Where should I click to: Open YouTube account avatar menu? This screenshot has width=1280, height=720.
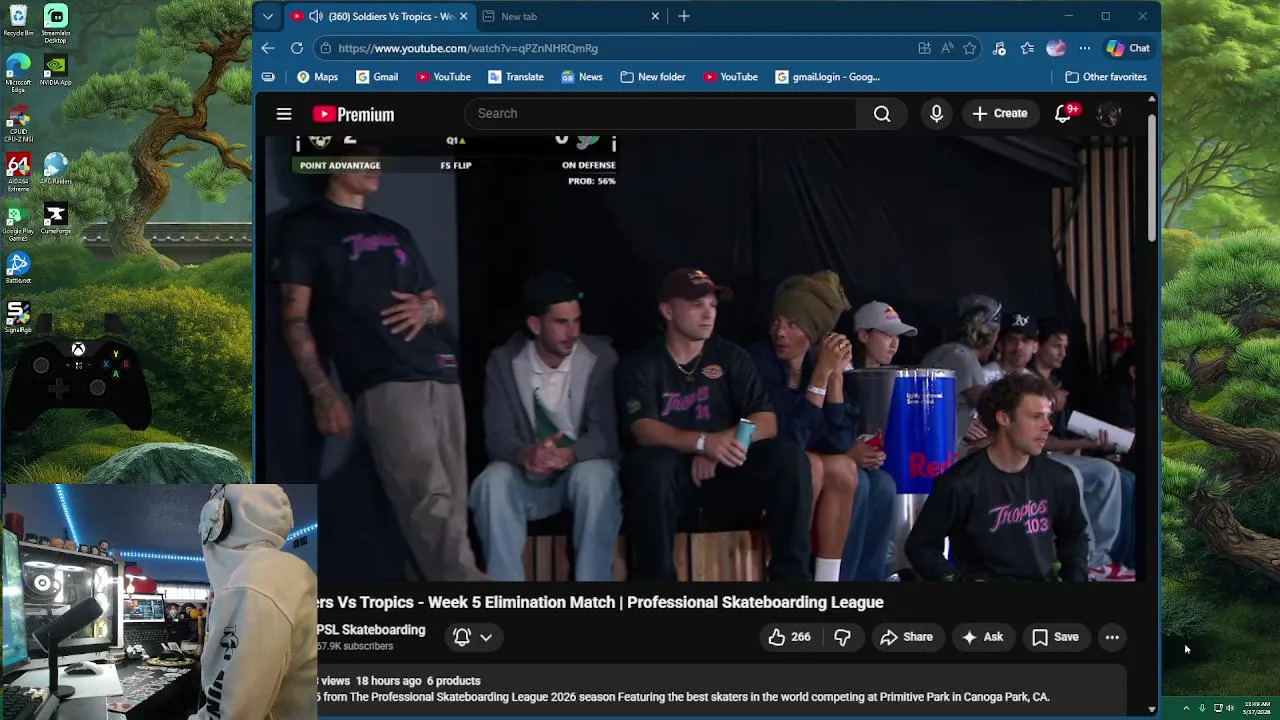[1108, 114]
